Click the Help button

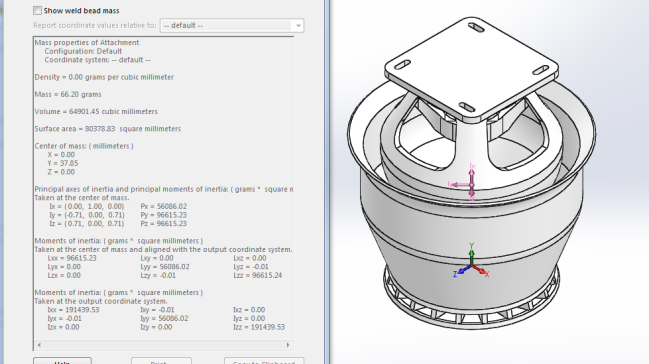point(62,361)
